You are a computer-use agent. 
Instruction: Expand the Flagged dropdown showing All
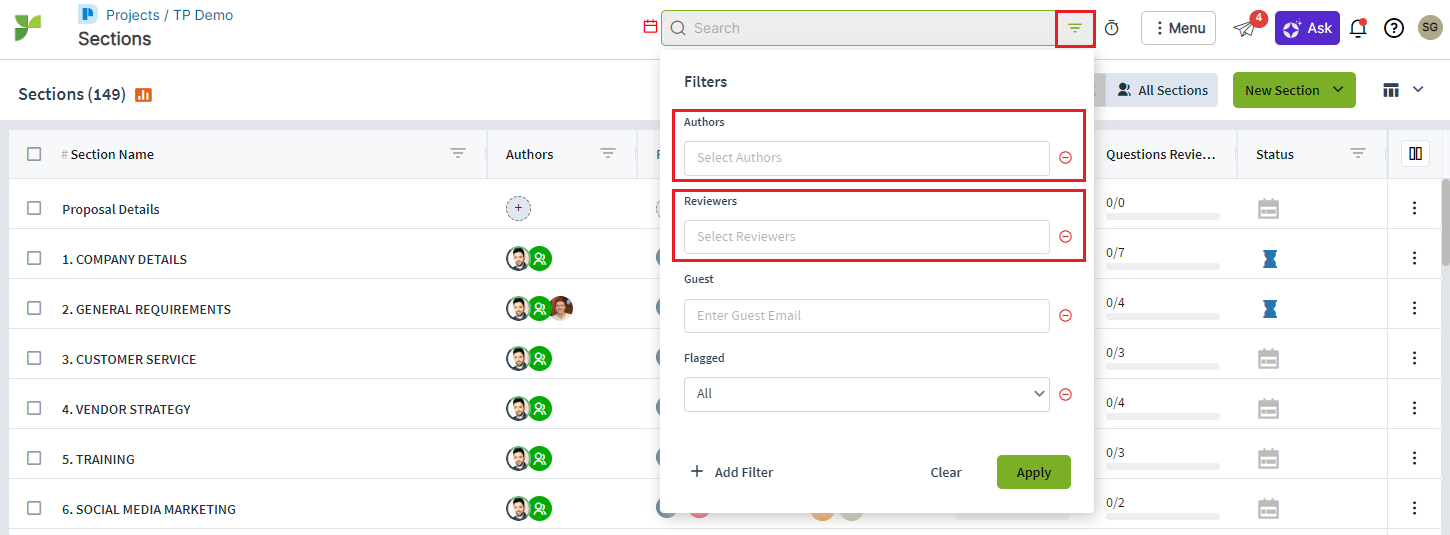[x=867, y=394]
